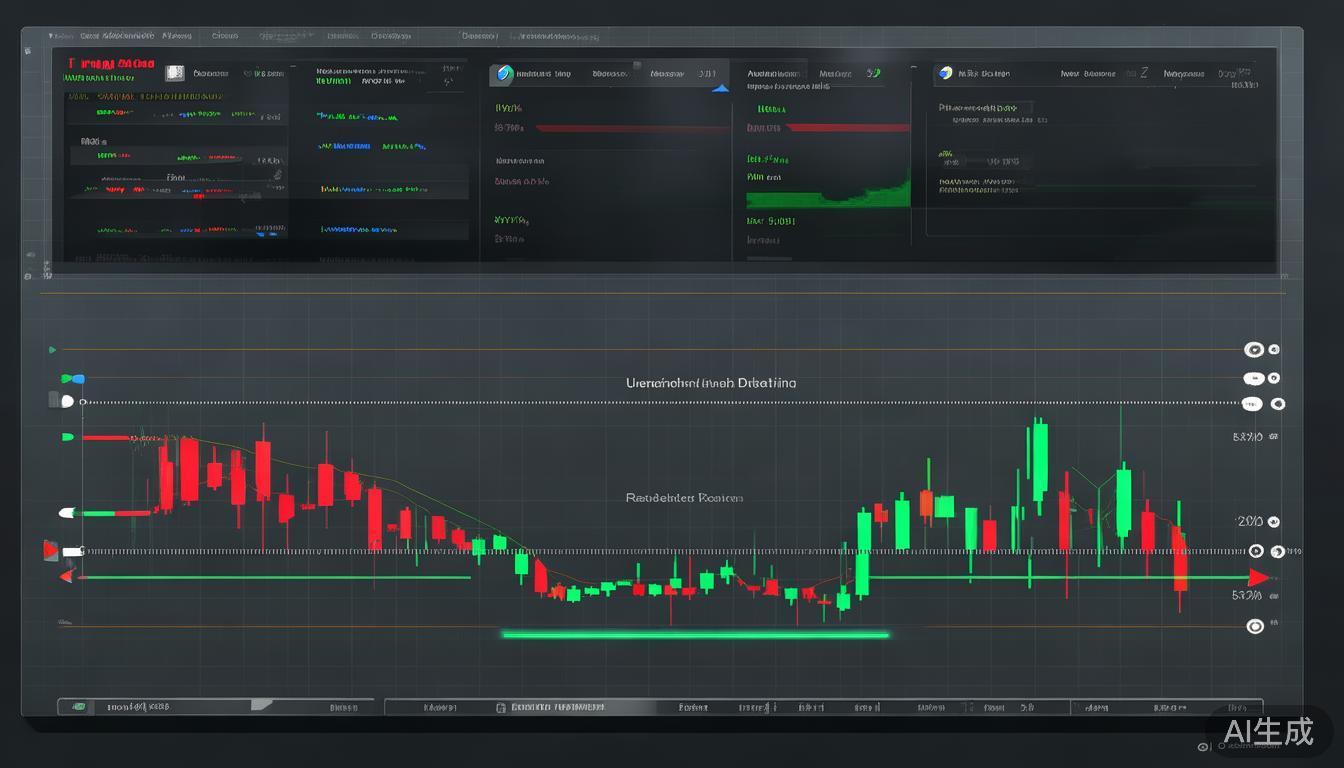Select the Cloud item in the top menu bar
1344x768 pixels.
tap(224, 35)
